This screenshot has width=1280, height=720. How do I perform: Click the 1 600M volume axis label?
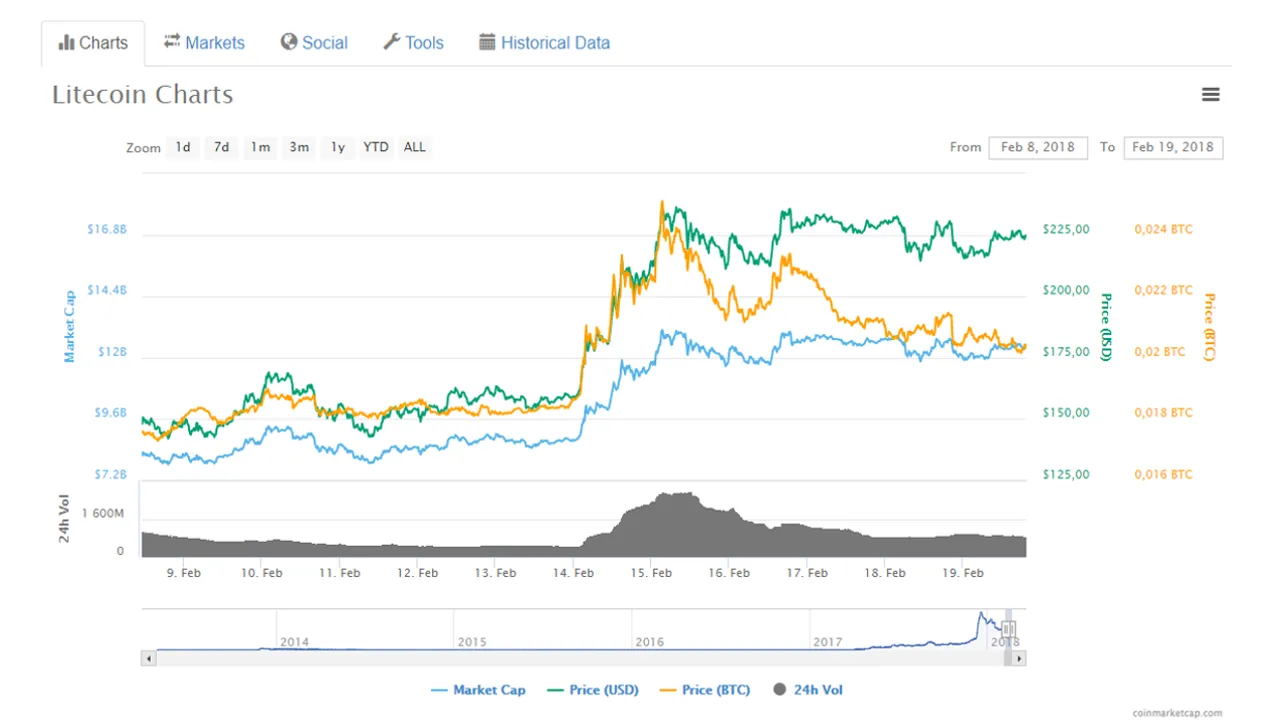click(102, 513)
